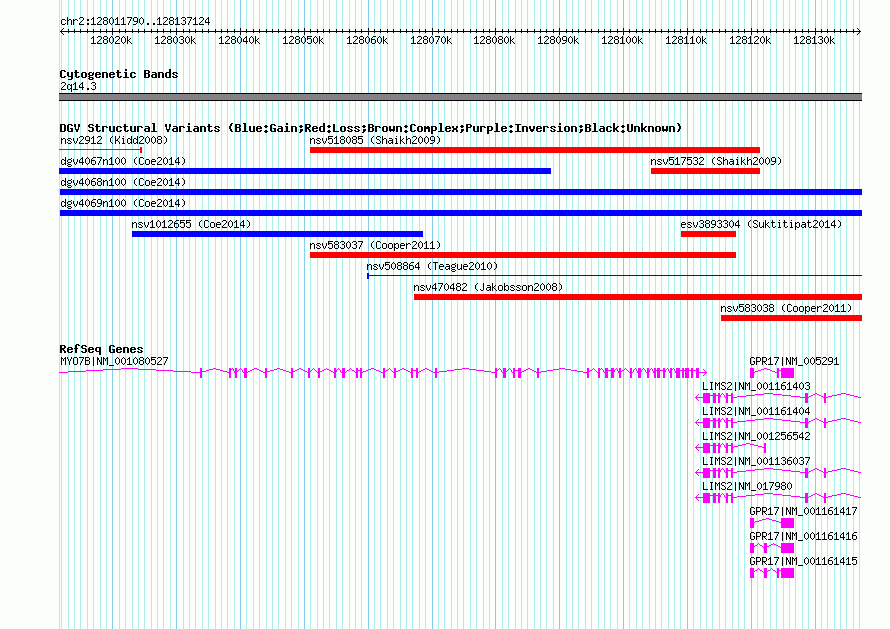Click the LIMS2|NM_001256542 transcript label
This screenshot has width=890, height=629.
(x=756, y=436)
